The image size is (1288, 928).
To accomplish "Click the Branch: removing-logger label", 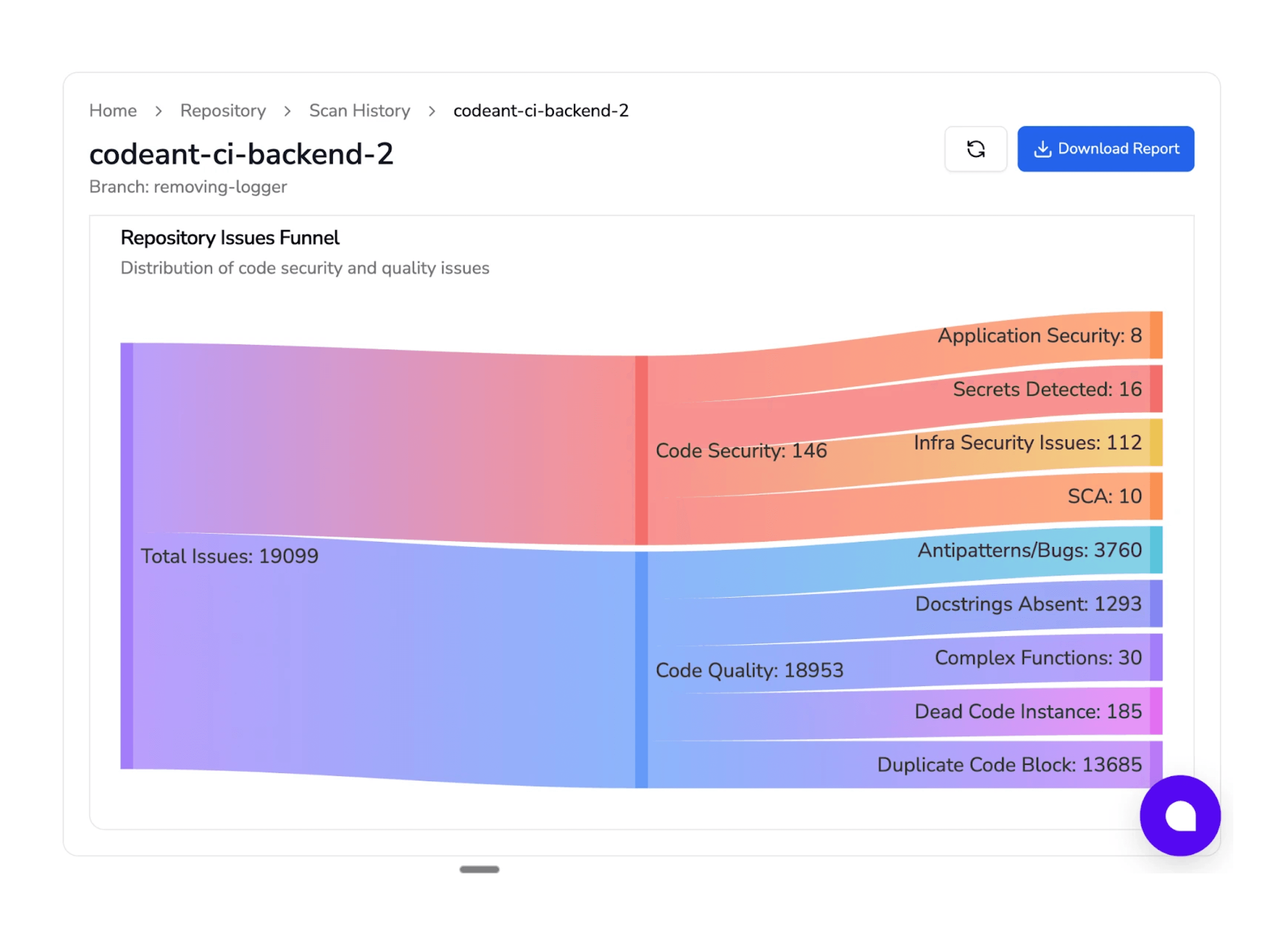I will [x=188, y=186].
